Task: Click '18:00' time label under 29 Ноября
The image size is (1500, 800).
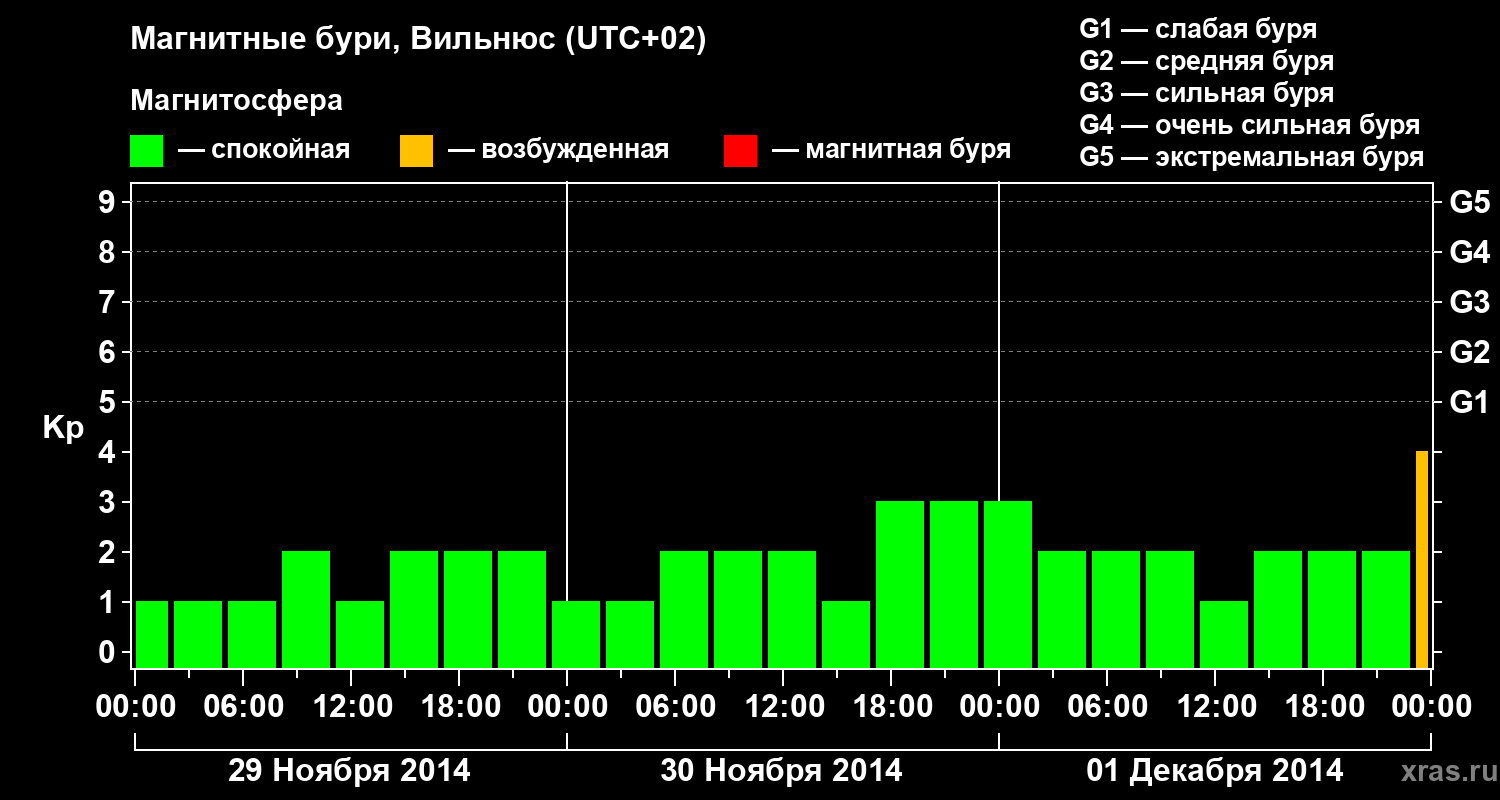Action: 460,707
